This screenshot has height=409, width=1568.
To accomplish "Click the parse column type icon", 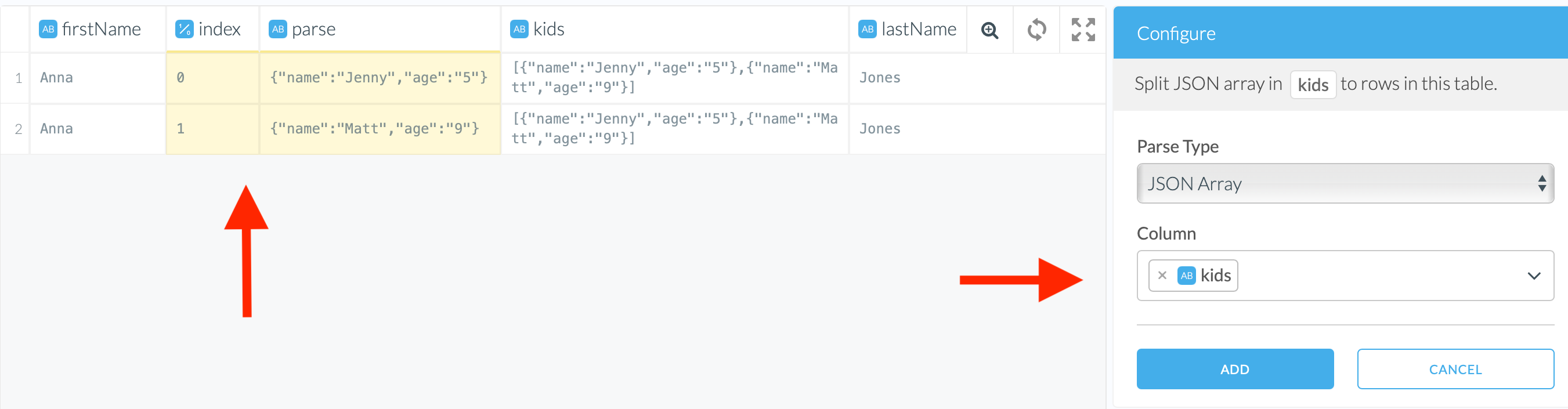I will [x=277, y=29].
